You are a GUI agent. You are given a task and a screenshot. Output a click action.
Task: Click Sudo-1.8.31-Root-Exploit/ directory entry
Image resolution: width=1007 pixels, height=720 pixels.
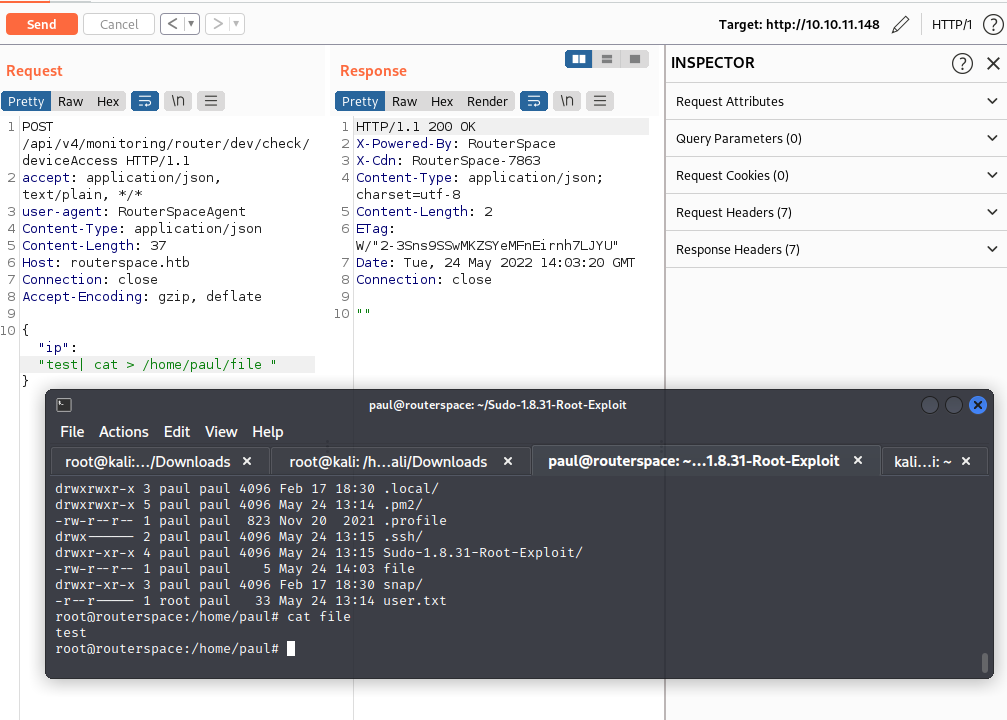point(482,552)
